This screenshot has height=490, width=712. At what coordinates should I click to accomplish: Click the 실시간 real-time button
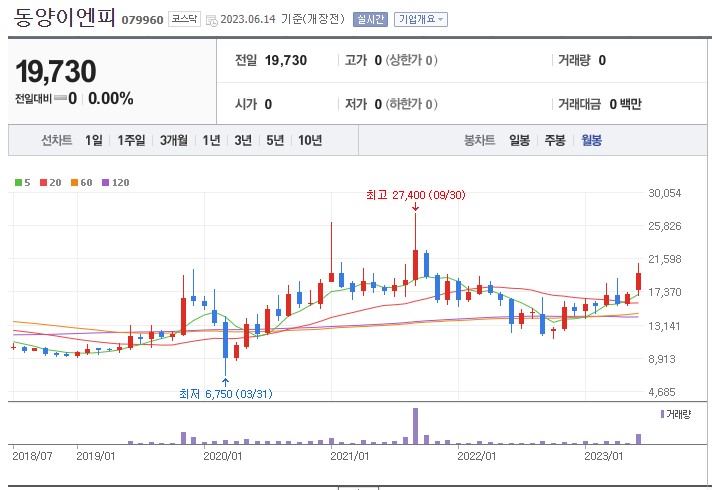point(370,19)
